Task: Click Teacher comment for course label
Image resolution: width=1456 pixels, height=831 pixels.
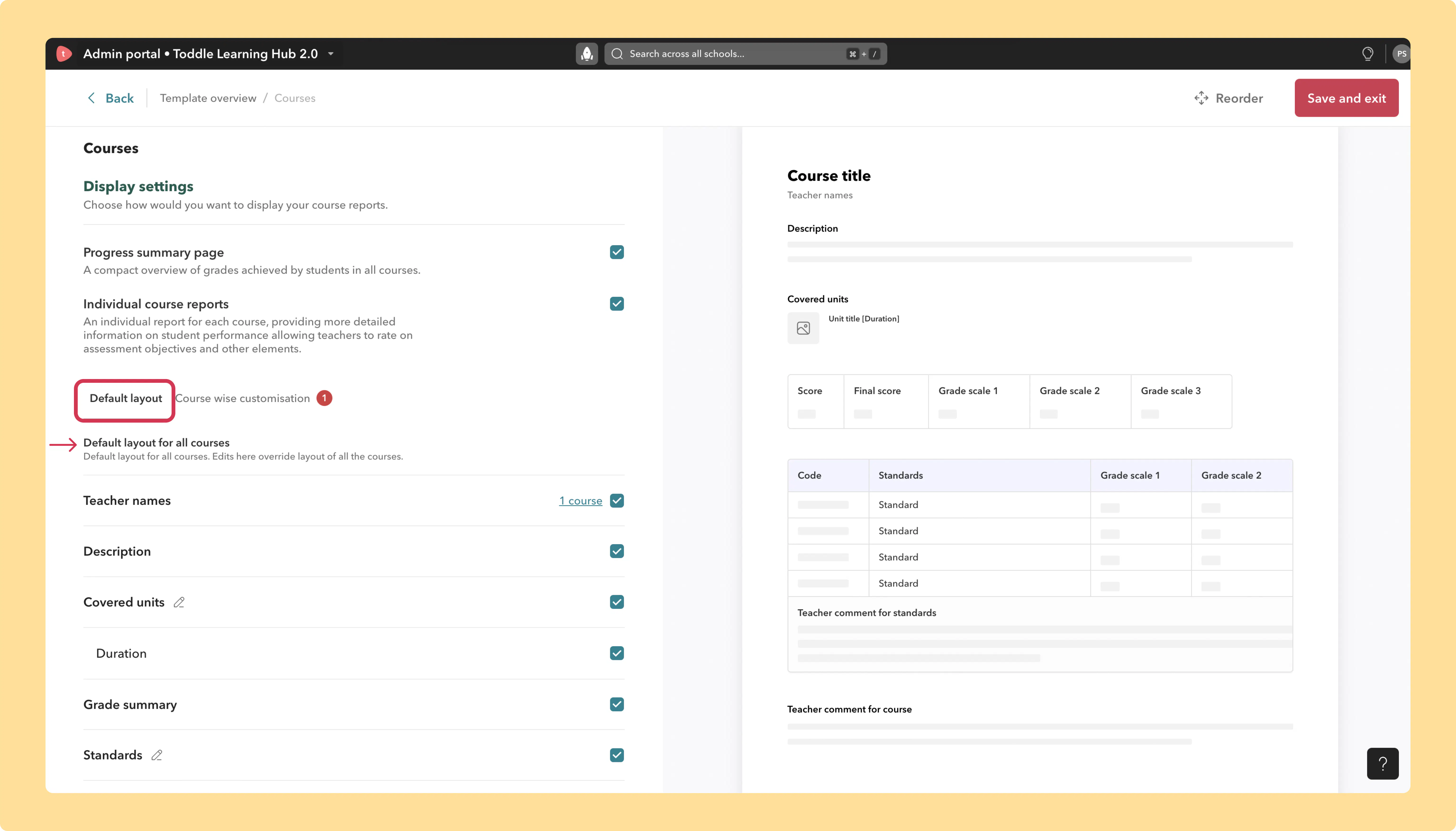Action: click(849, 709)
